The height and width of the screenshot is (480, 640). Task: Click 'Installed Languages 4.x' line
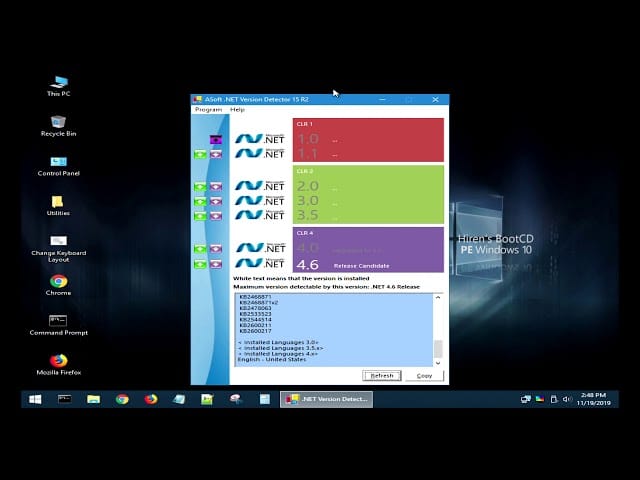[x=278, y=354]
